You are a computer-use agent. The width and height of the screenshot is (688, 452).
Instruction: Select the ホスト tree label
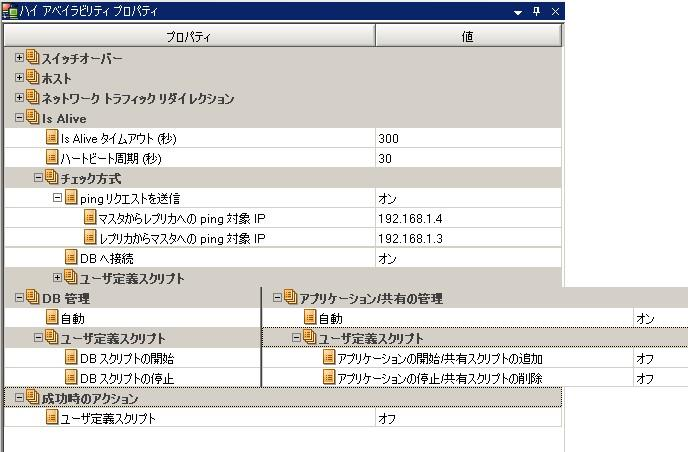pyautogui.click(x=56, y=78)
